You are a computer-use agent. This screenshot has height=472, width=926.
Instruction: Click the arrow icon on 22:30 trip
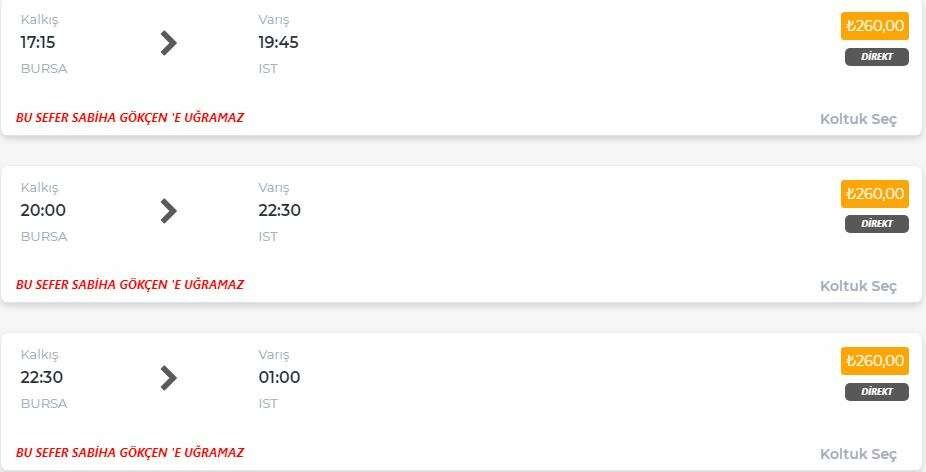click(x=169, y=377)
